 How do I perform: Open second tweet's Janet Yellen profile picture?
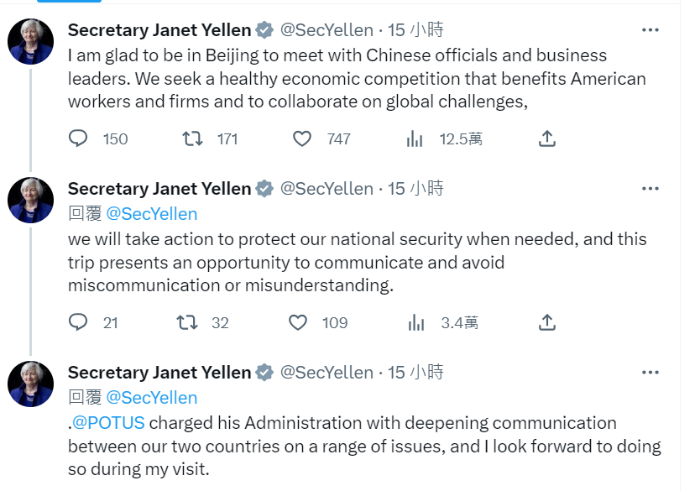pyautogui.click(x=31, y=199)
